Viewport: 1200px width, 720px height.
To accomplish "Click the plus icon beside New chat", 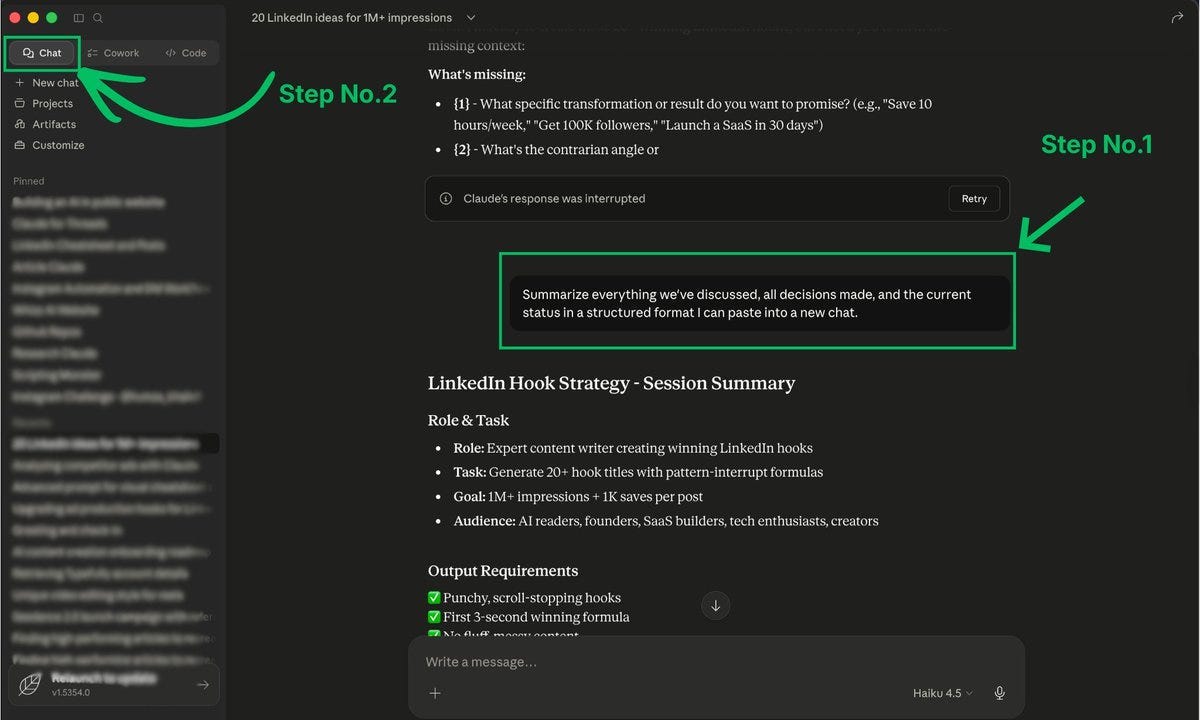I will pyautogui.click(x=20, y=83).
